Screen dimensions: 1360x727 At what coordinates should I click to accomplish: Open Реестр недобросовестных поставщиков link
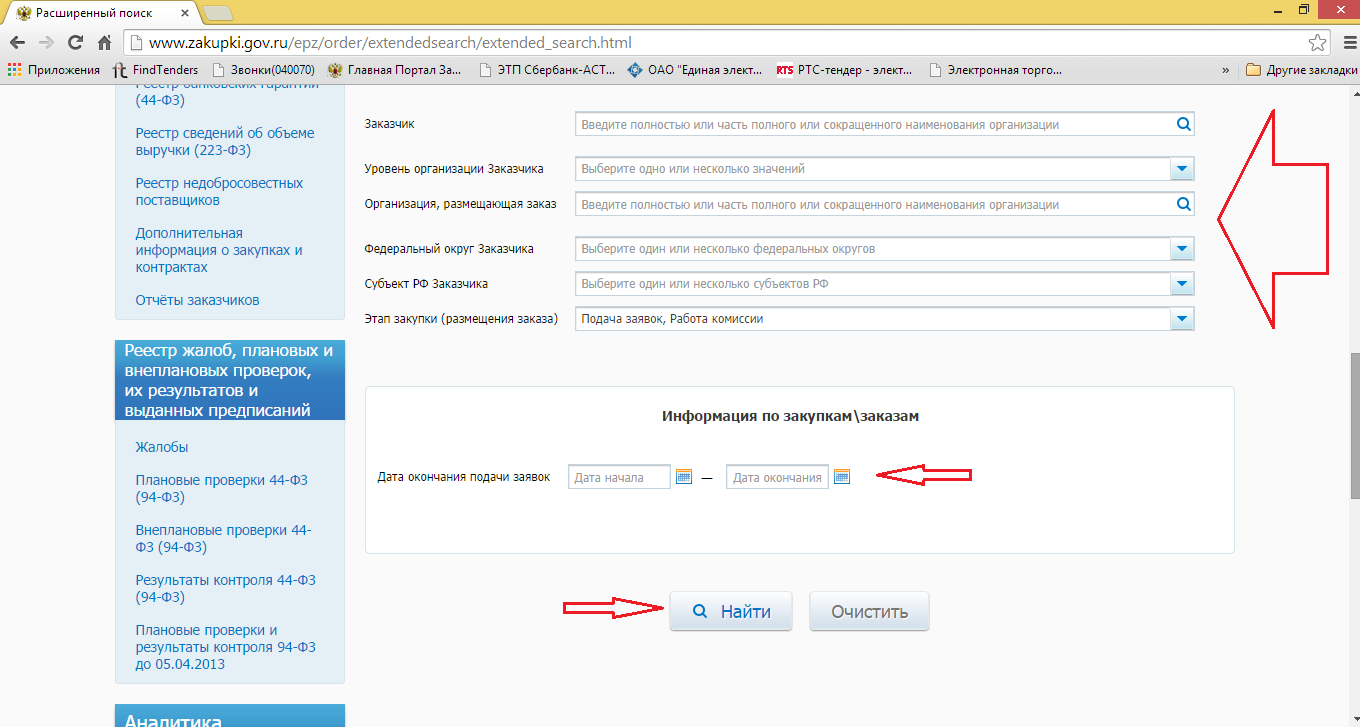(x=219, y=191)
